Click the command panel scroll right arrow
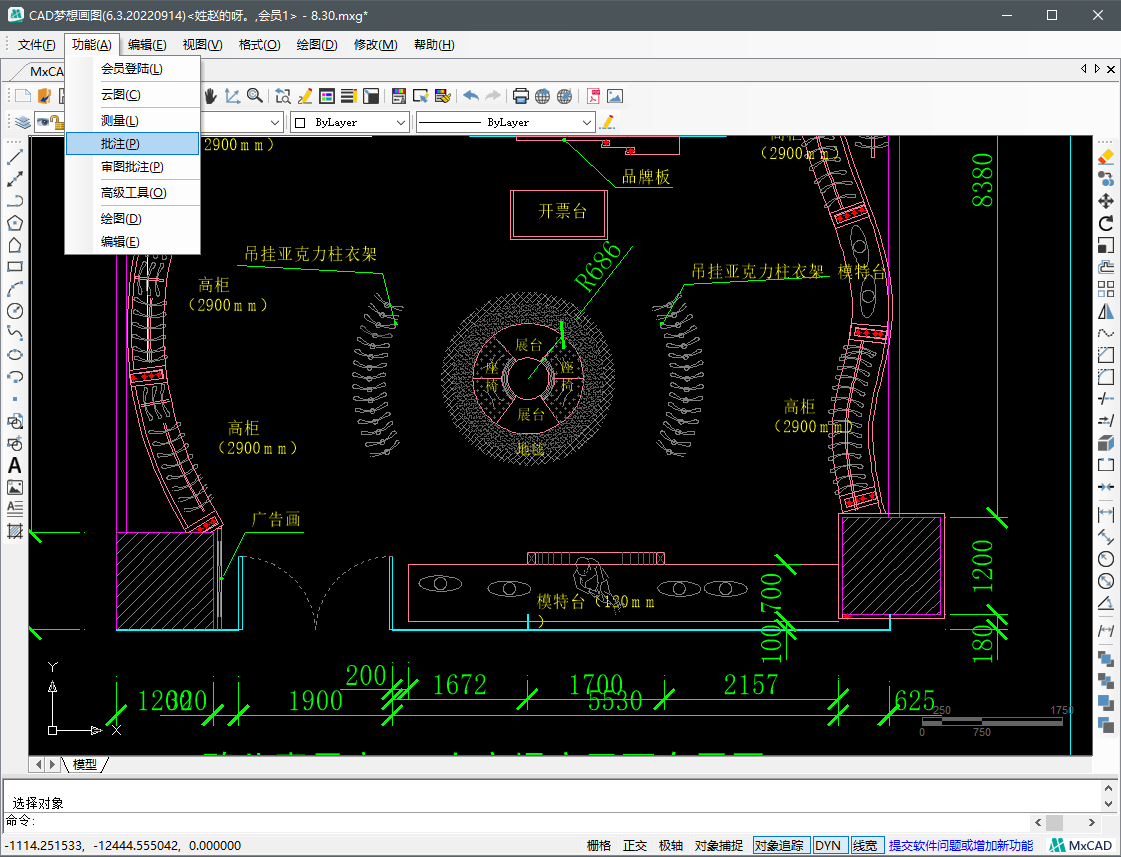 (1092, 822)
